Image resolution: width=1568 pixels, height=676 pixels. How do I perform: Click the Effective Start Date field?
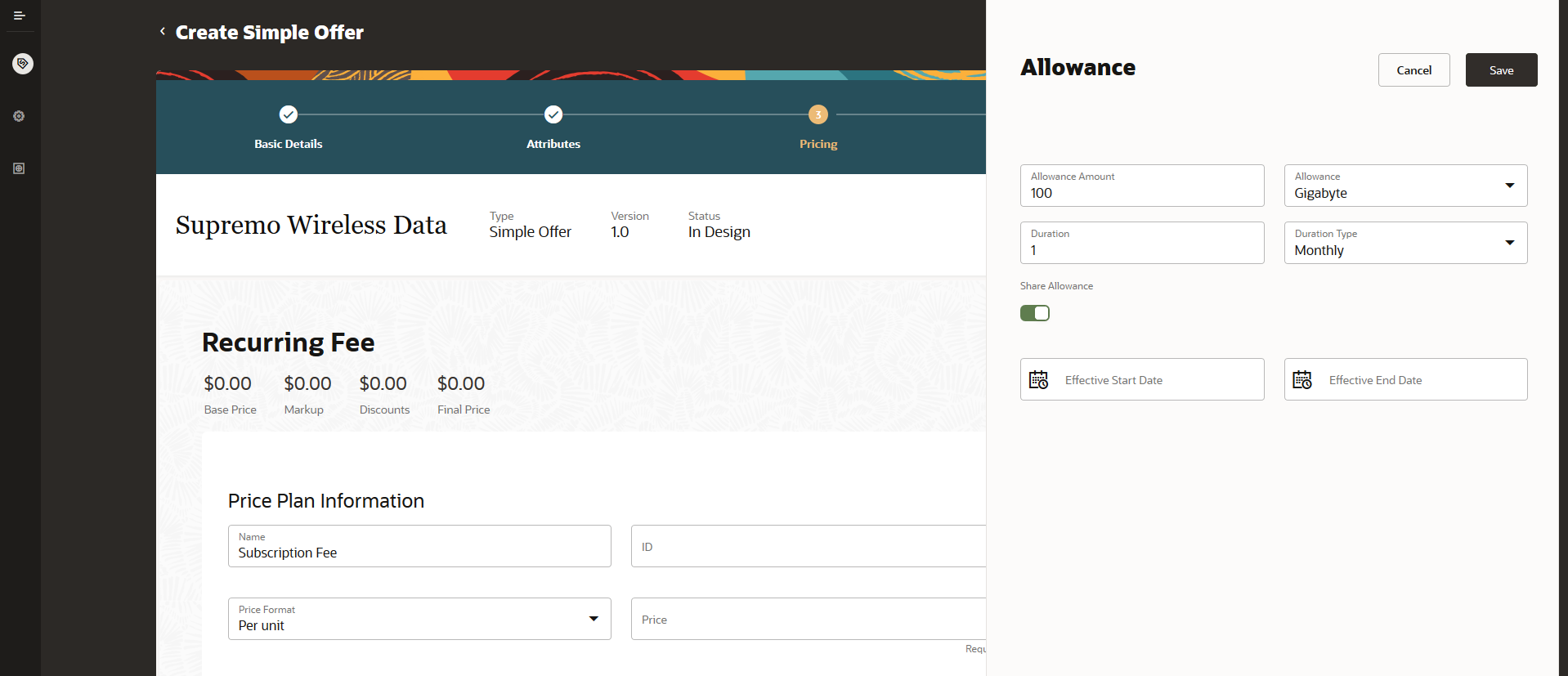coord(1142,379)
